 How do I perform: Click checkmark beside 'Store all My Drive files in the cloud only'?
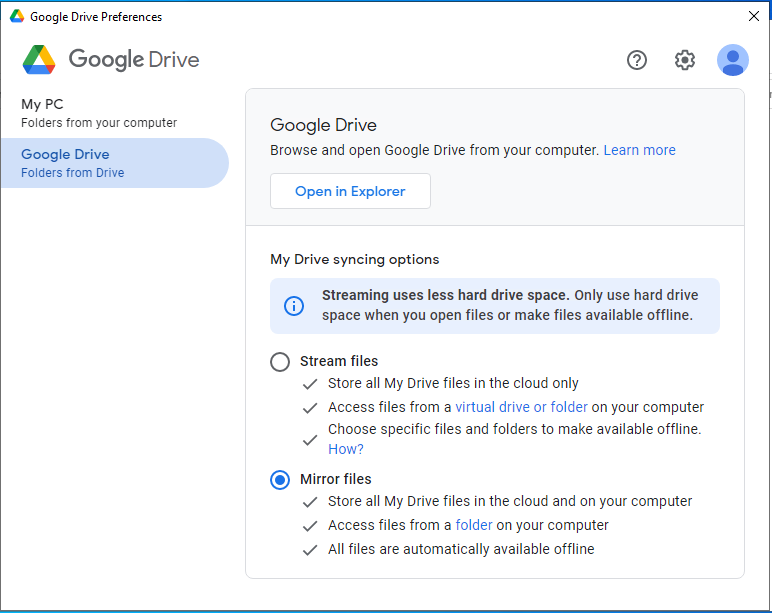(310, 383)
